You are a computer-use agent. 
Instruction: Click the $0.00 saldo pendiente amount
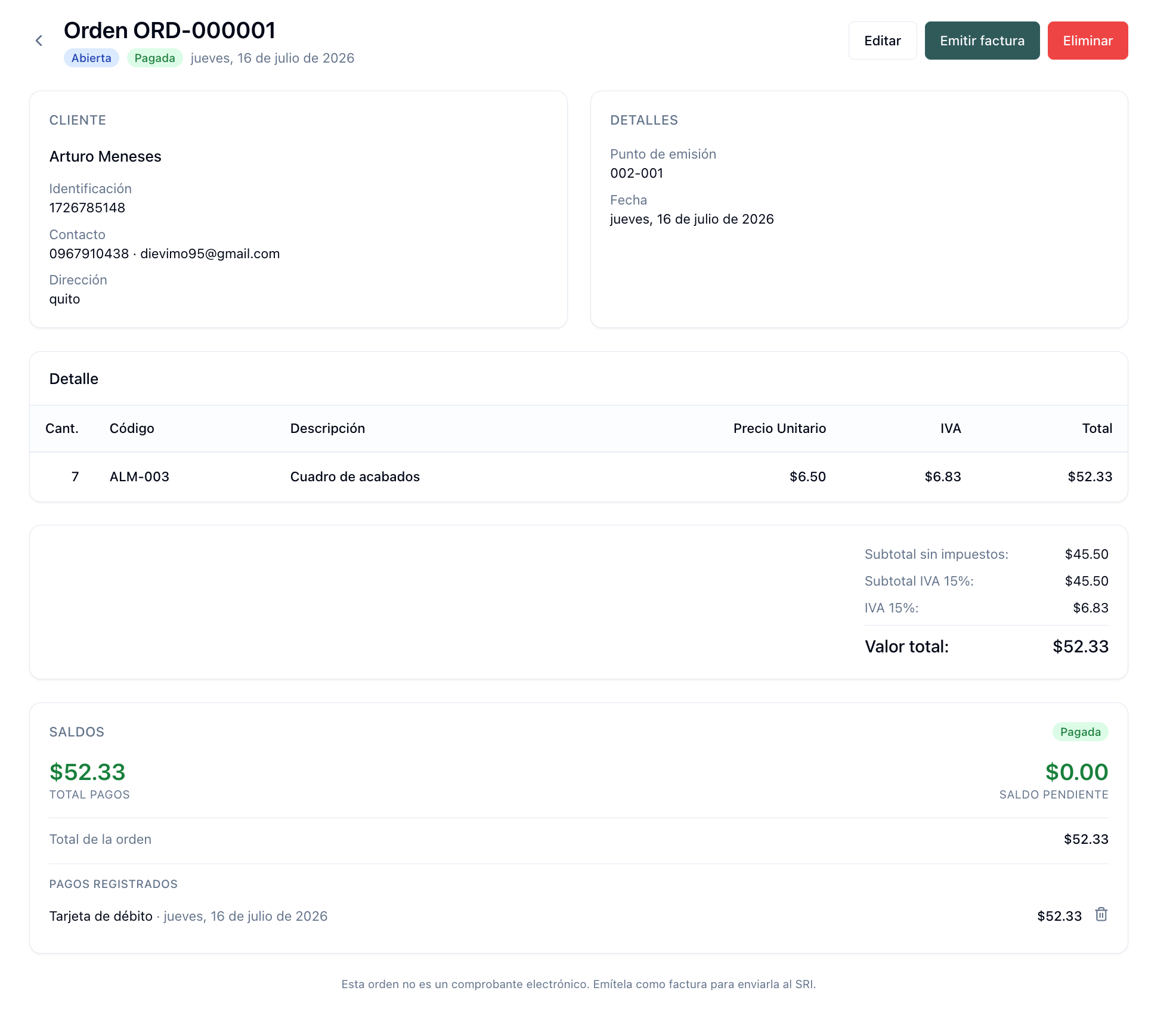click(x=1076, y=772)
